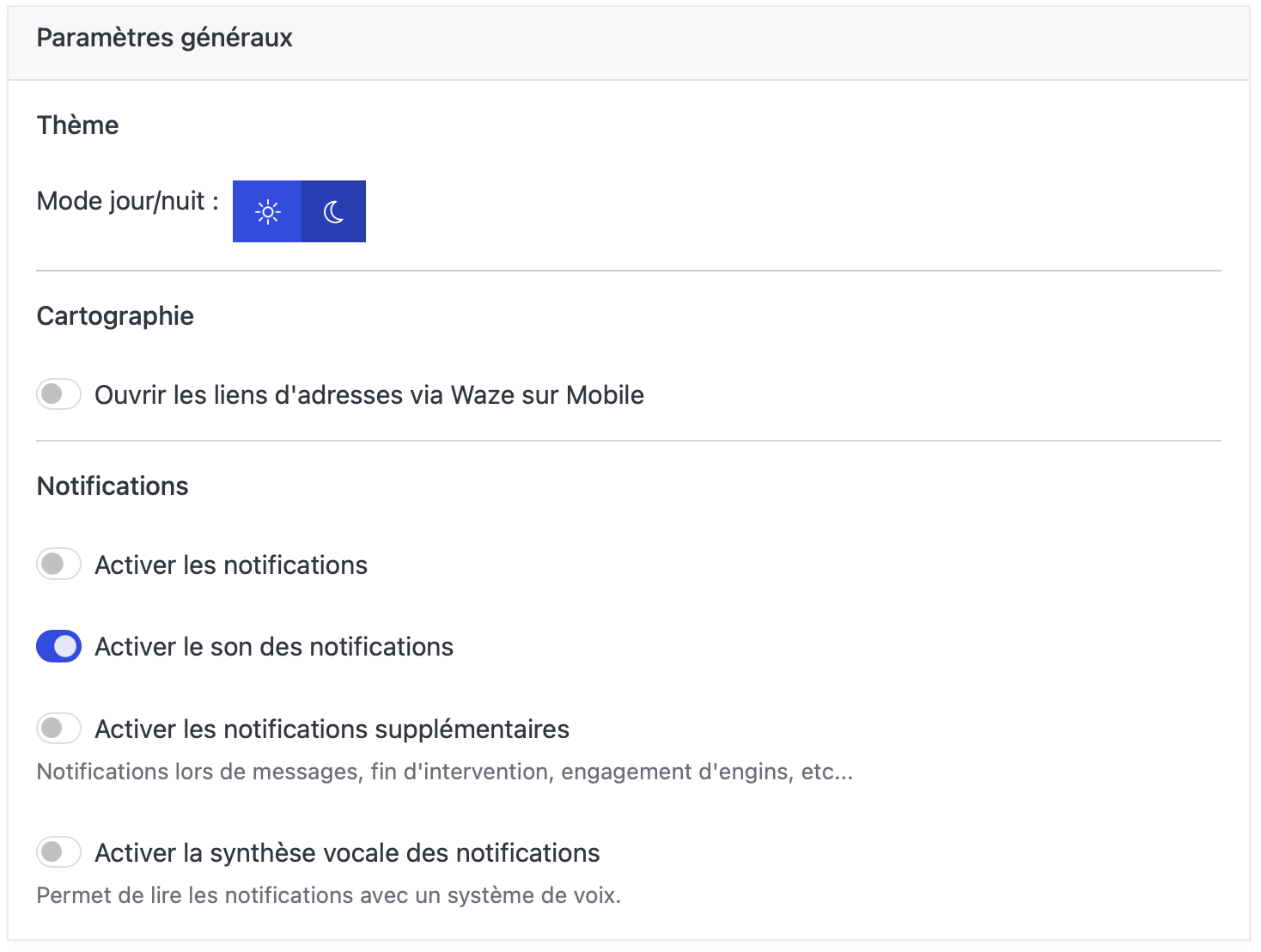Turn on the Activer les notifications switch

pyautogui.click(x=58, y=564)
